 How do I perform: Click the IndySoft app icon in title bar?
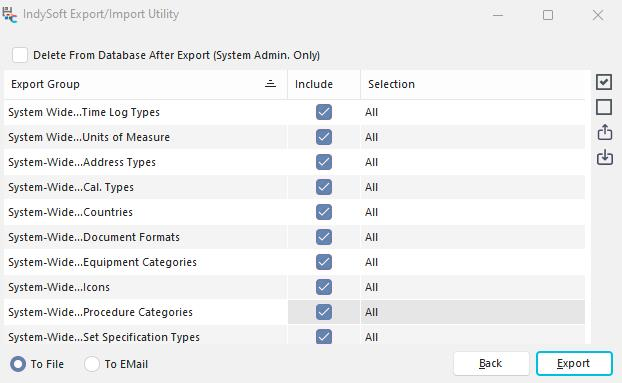point(10,15)
